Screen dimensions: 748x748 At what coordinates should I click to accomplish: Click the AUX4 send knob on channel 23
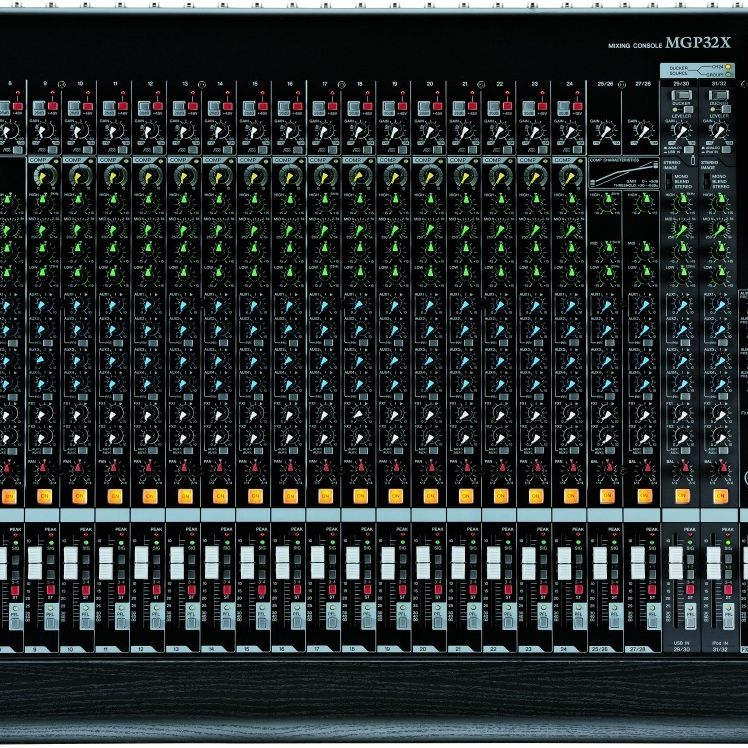coord(534,384)
